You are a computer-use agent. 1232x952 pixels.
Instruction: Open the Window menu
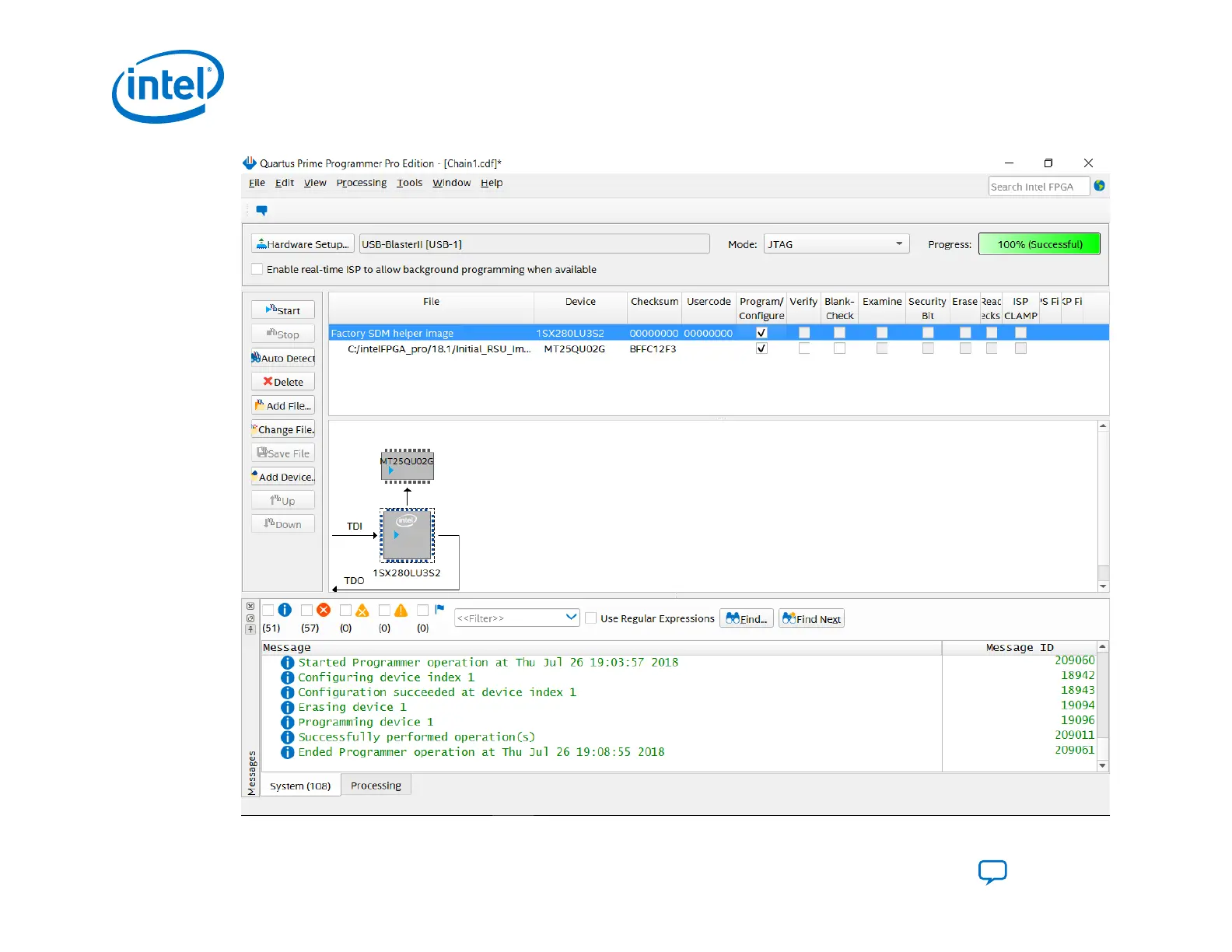pyautogui.click(x=452, y=183)
